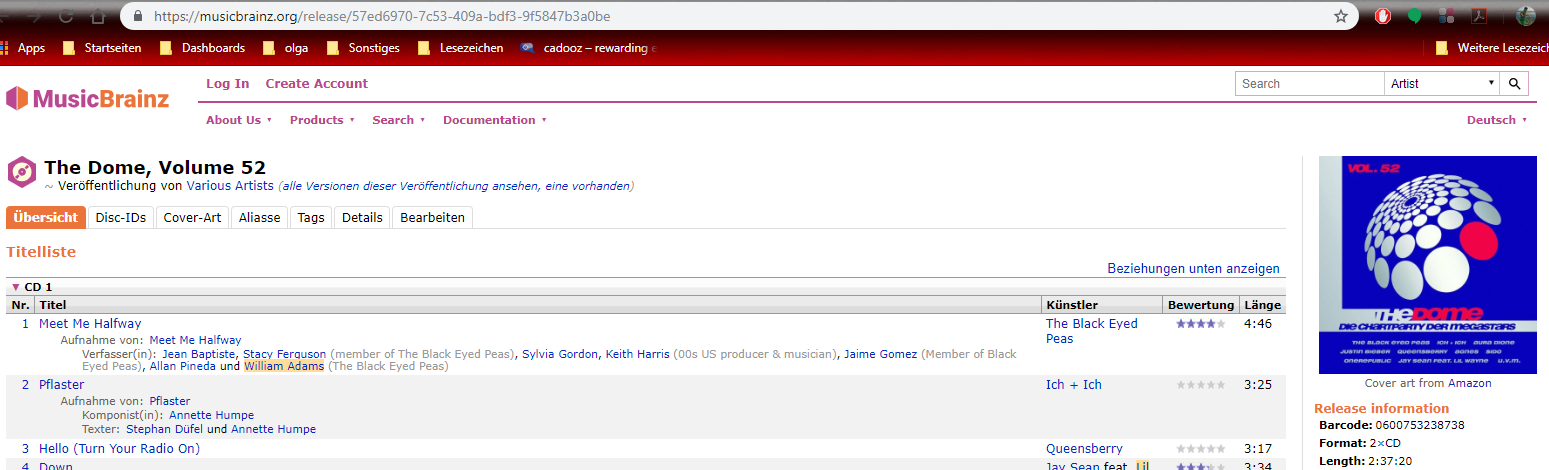
Task: Rate Hello (Turn Your Radio On) stars
Action: pos(1200,449)
